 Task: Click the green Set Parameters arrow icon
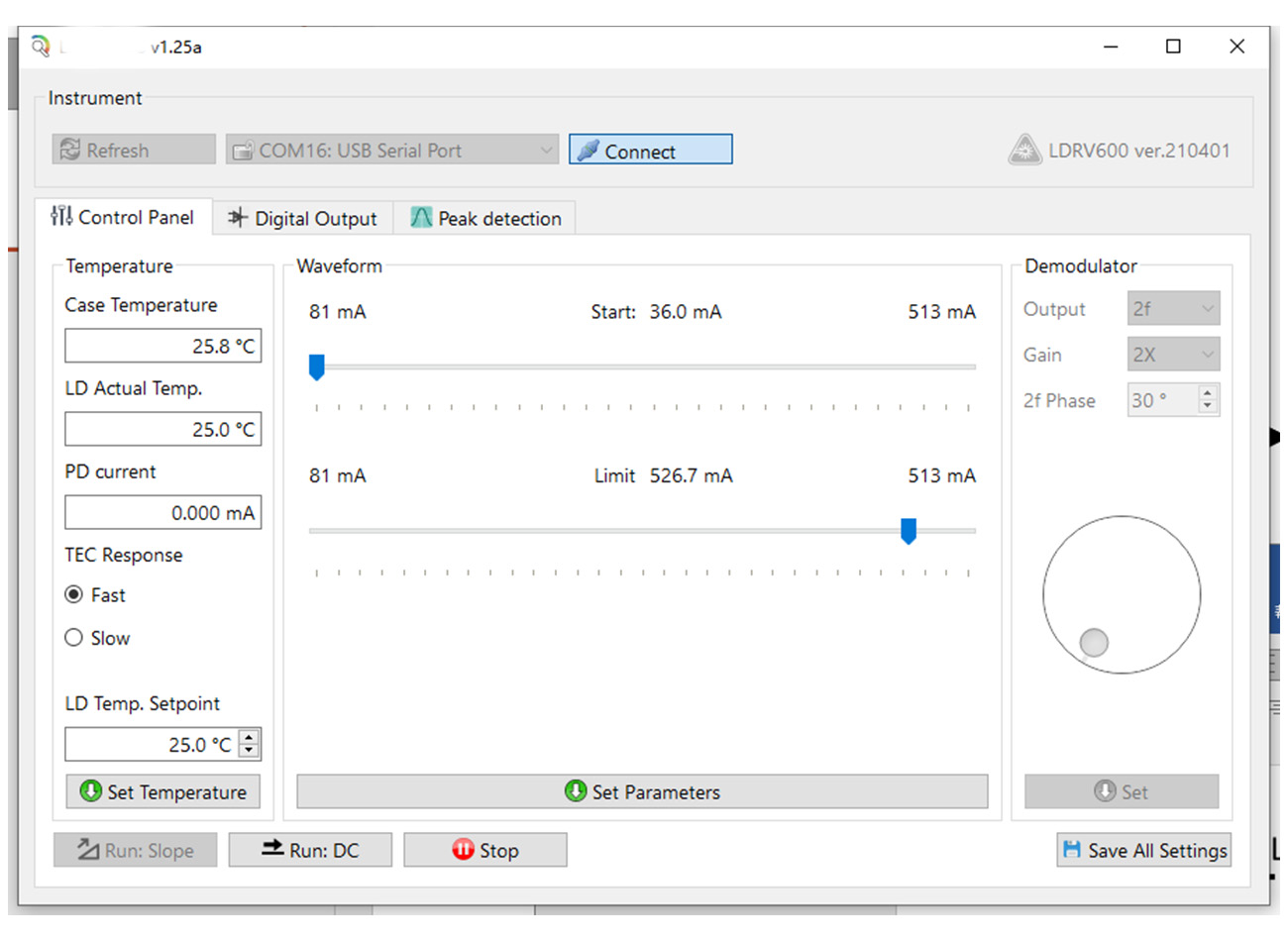click(x=576, y=791)
